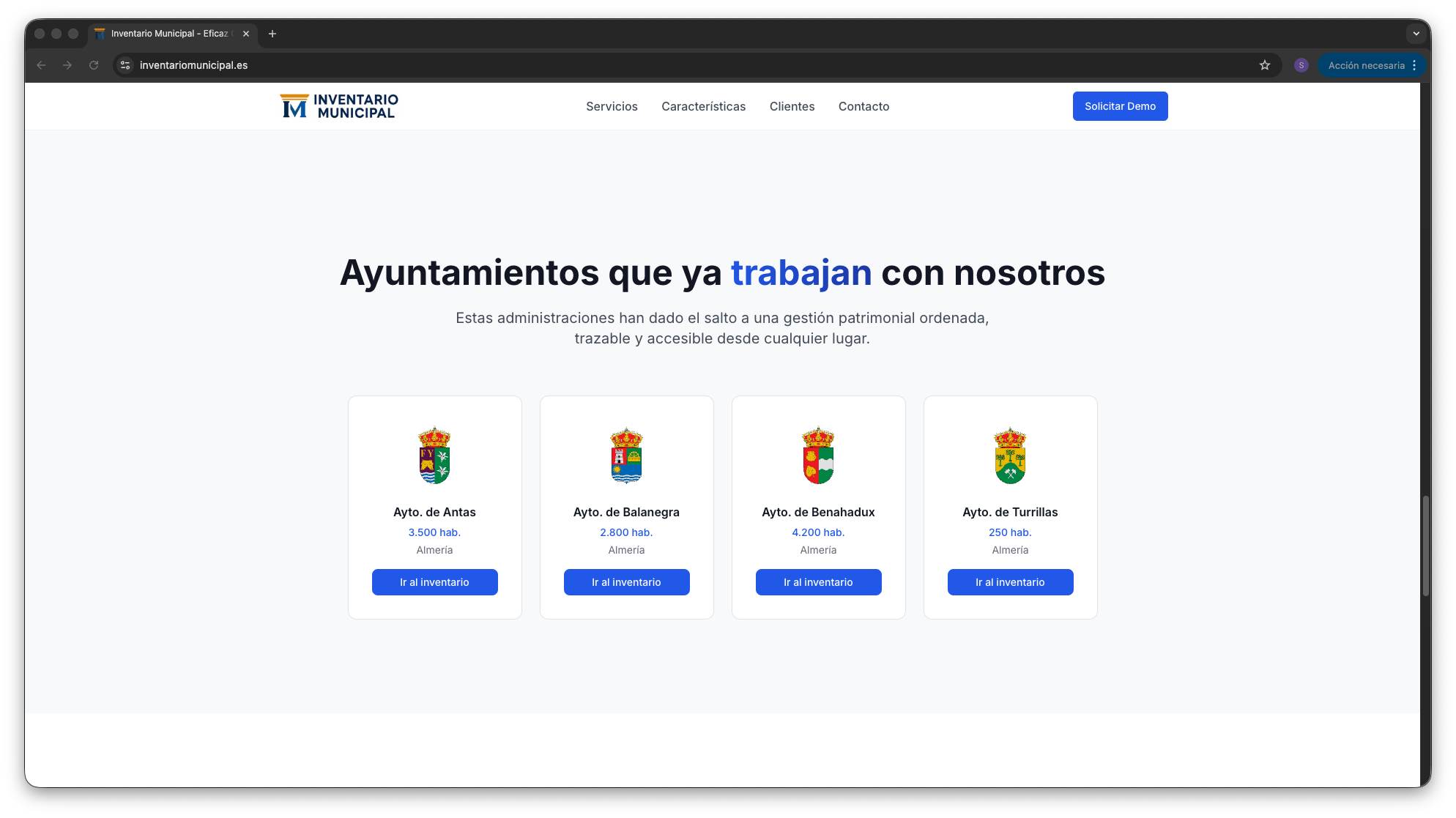Click the Ayto. de Turrillas coat of arms
The width and height of the screenshot is (1456, 818).
click(x=1010, y=456)
